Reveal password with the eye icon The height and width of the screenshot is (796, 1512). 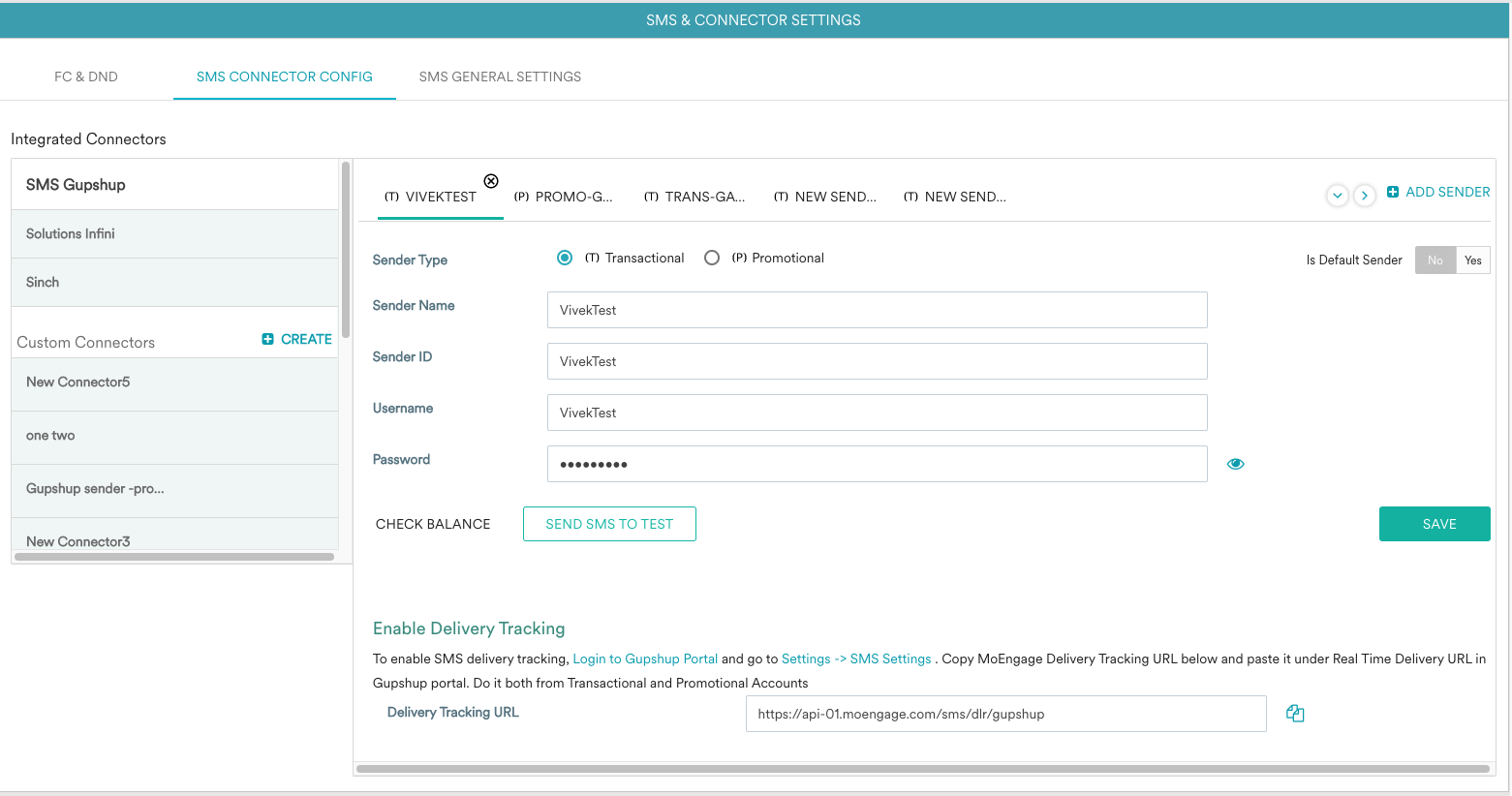click(1235, 464)
